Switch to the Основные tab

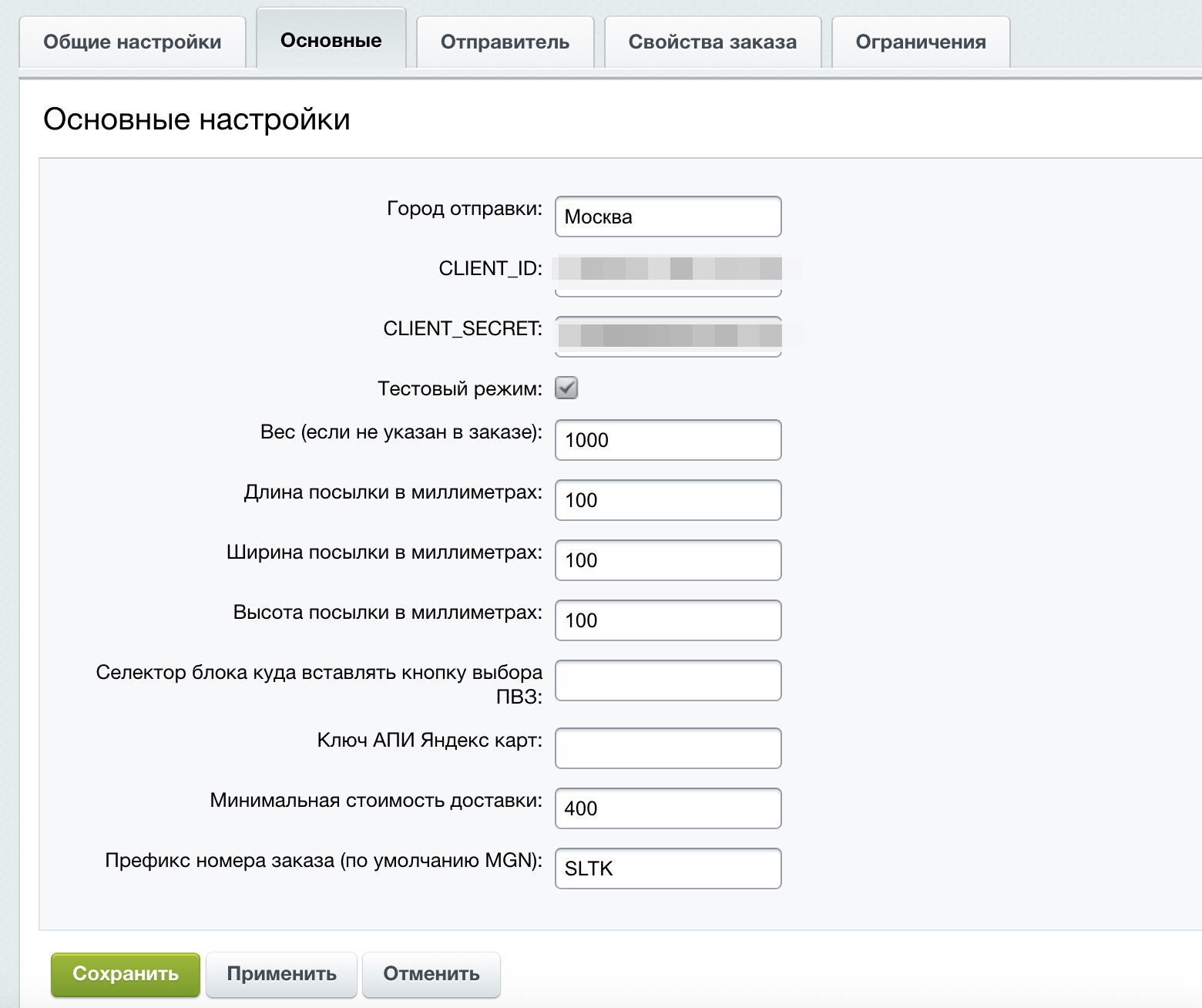(331, 41)
